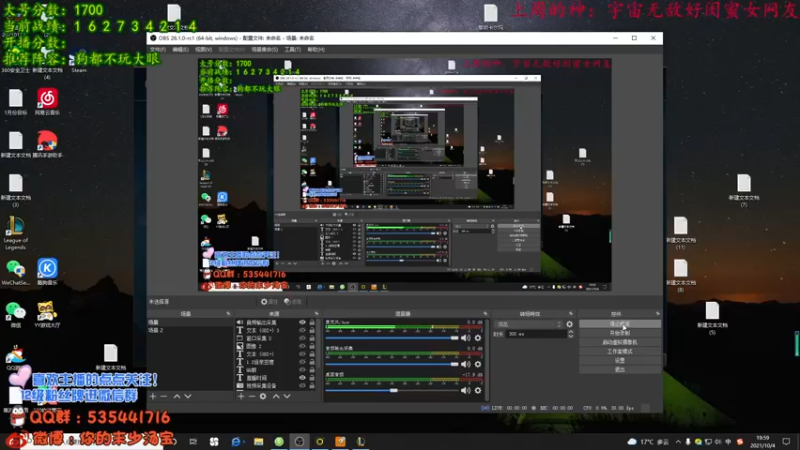Viewport: 800px width, 450px height.
Task: Toggle visibility of 文本 (GDI+) 3 source
Action: pyautogui.click(x=302, y=330)
